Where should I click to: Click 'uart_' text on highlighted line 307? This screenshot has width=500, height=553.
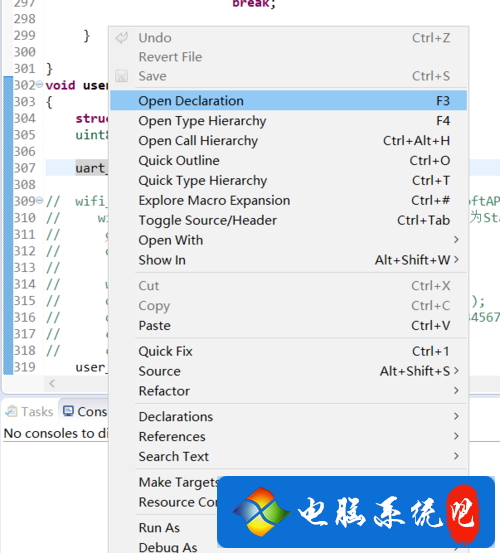click(91, 168)
